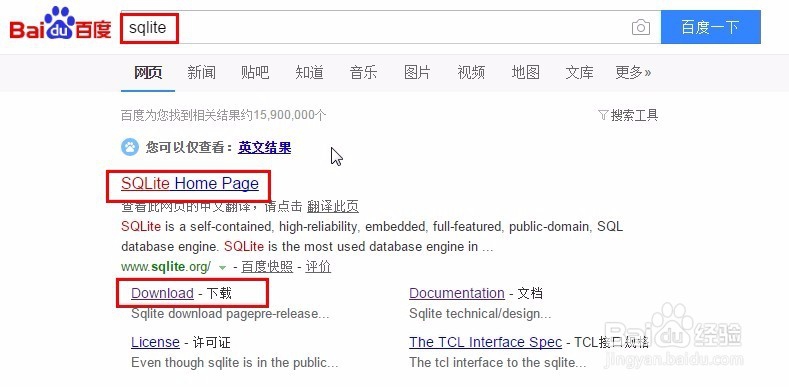
Task: Open the 搜索工具 filter
Action: click(x=628, y=116)
